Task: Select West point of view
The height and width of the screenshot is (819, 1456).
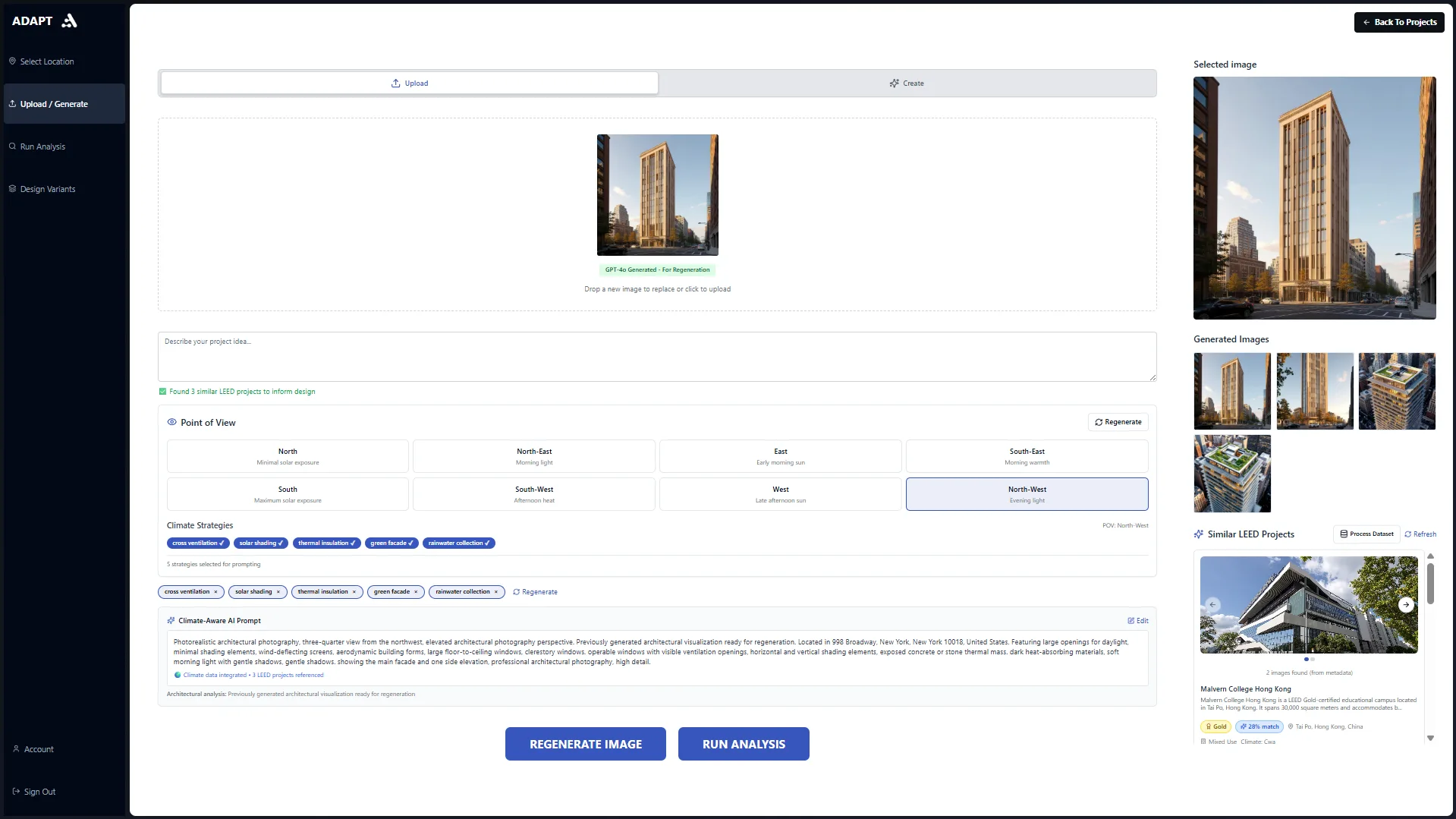Action: click(780, 494)
